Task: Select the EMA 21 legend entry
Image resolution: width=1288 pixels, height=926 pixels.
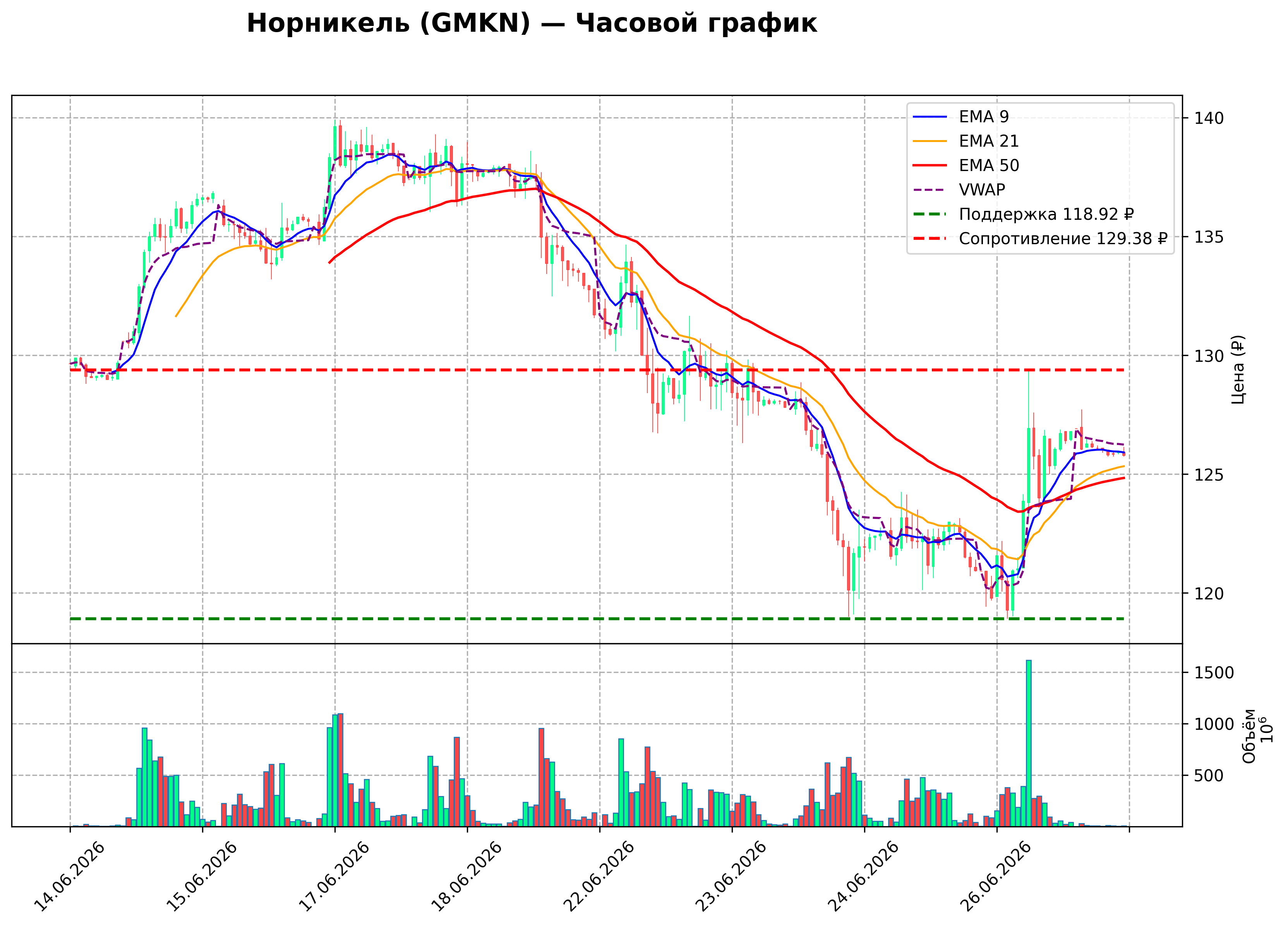Action: pos(966,141)
